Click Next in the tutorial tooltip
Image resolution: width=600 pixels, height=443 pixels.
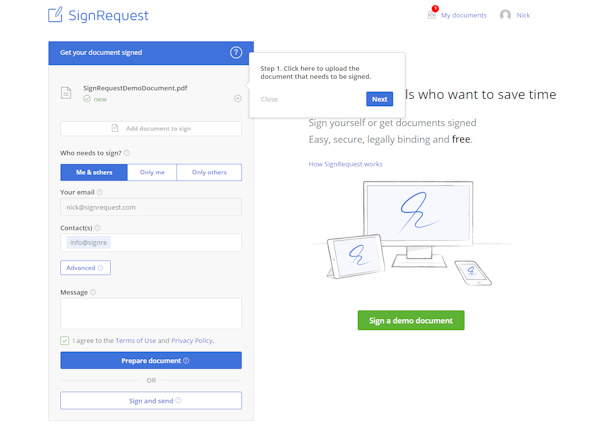point(379,99)
